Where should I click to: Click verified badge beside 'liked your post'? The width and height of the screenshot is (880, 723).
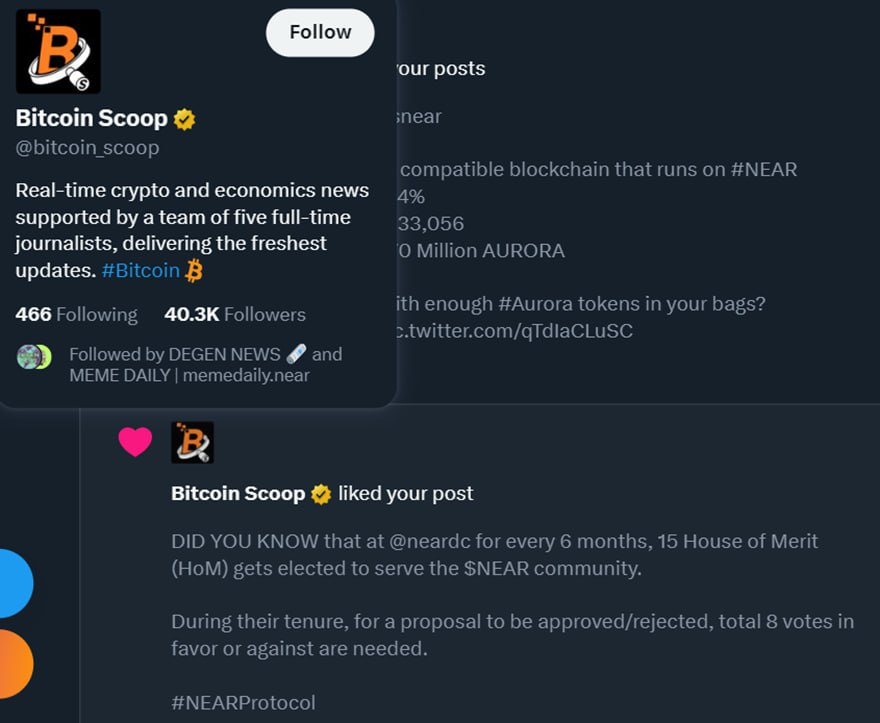[321, 494]
